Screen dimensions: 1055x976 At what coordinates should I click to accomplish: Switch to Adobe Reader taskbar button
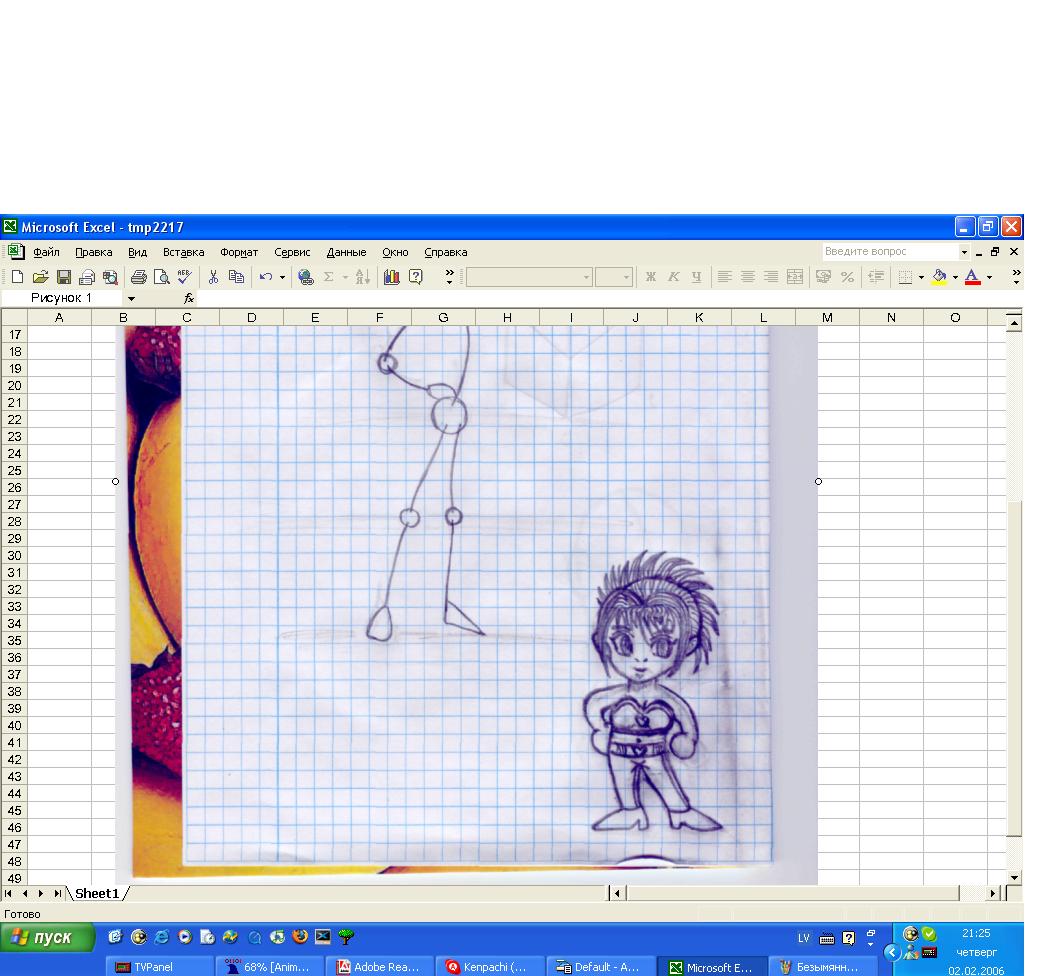[x=379, y=967]
